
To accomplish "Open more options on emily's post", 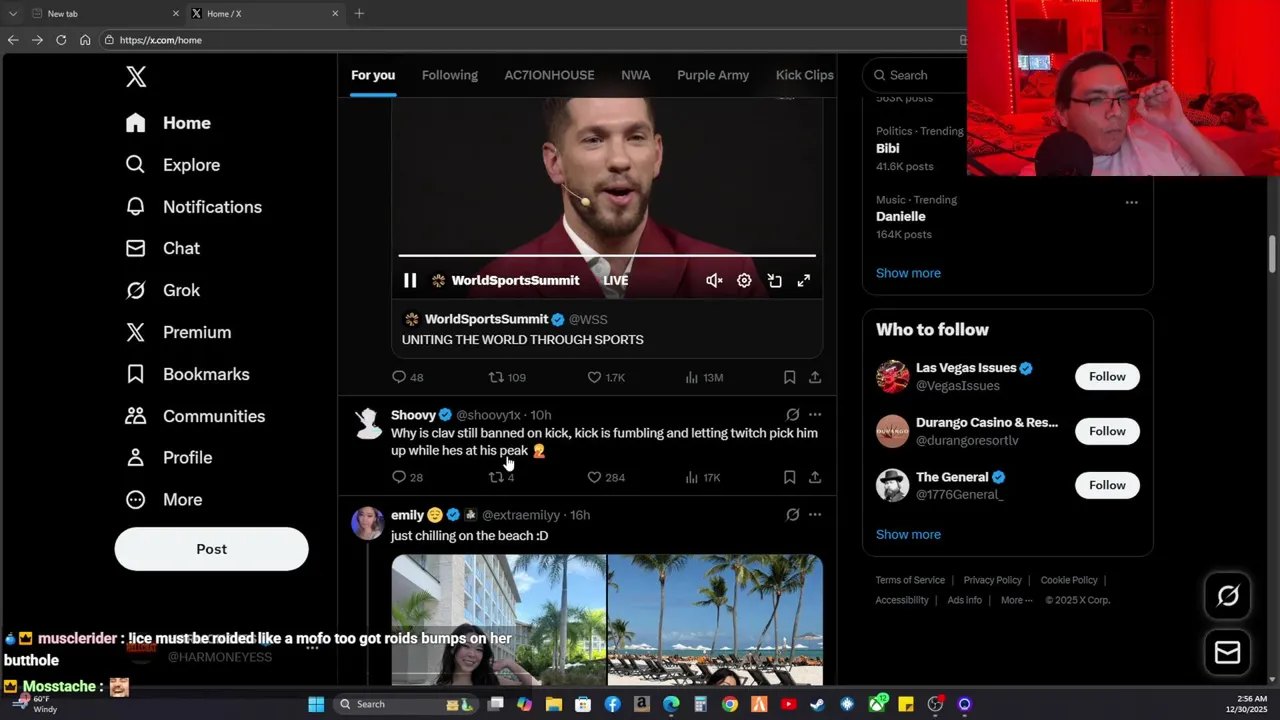I will (815, 514).
